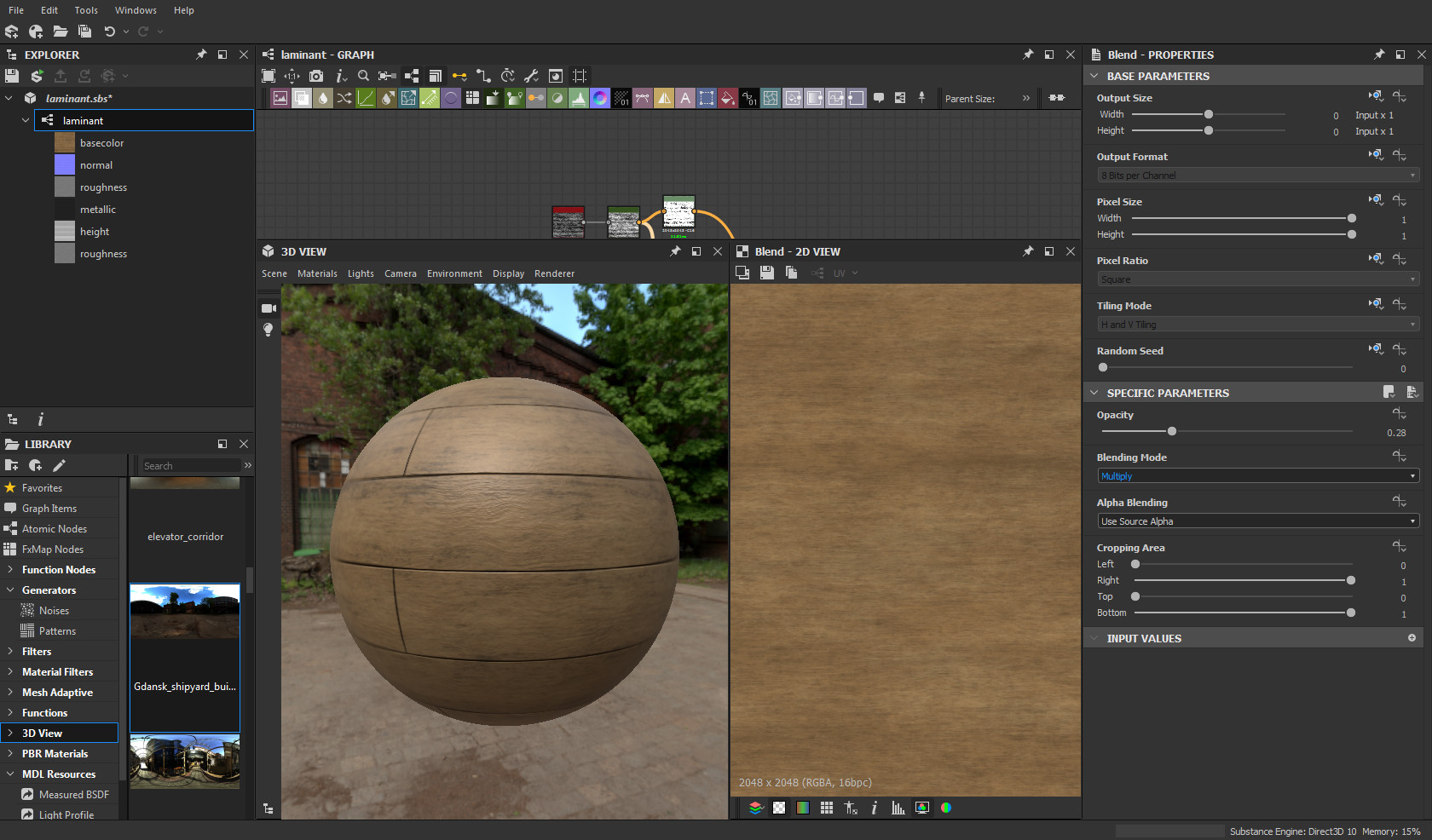Pin the Blend Properties panel
This screenshot has height=840, width=1432.
click(x=1378, y=55)
